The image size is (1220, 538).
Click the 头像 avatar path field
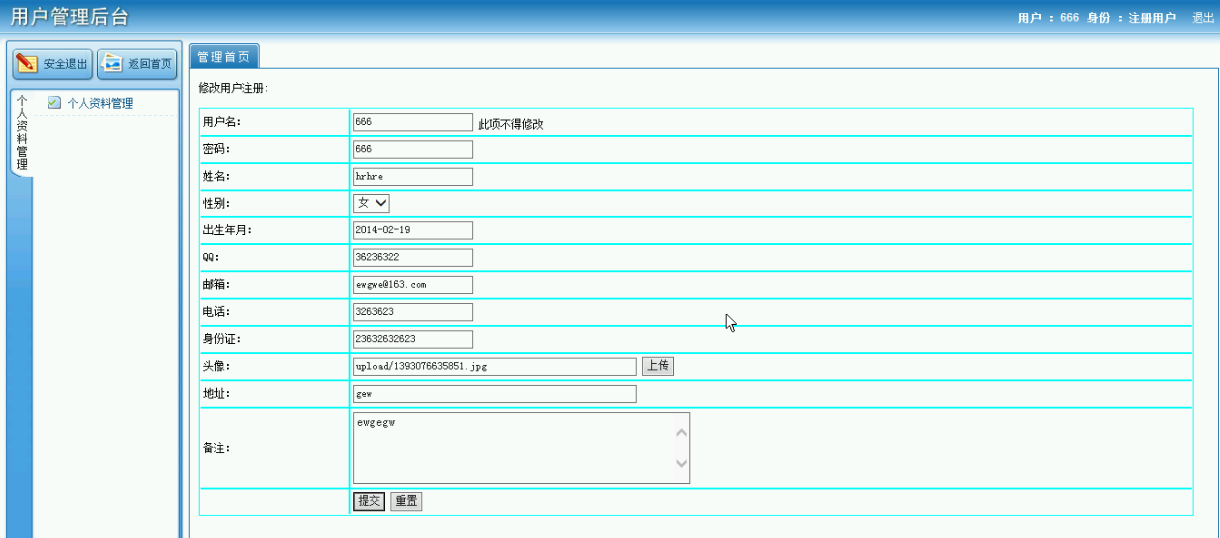(x=495, y=366)
